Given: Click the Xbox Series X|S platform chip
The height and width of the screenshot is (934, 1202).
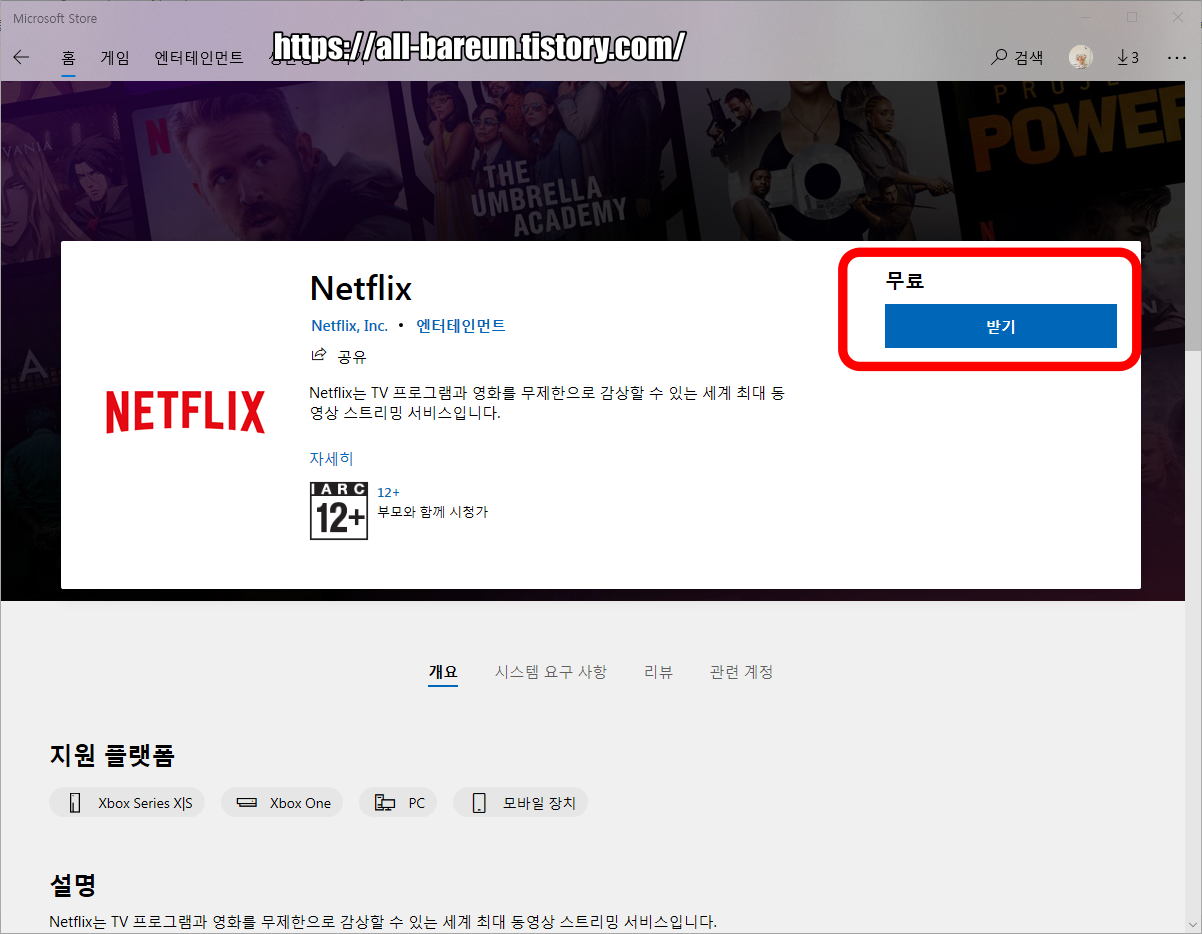Looking at the screenshot, I should pyautogui.click(x=127, y=803).
